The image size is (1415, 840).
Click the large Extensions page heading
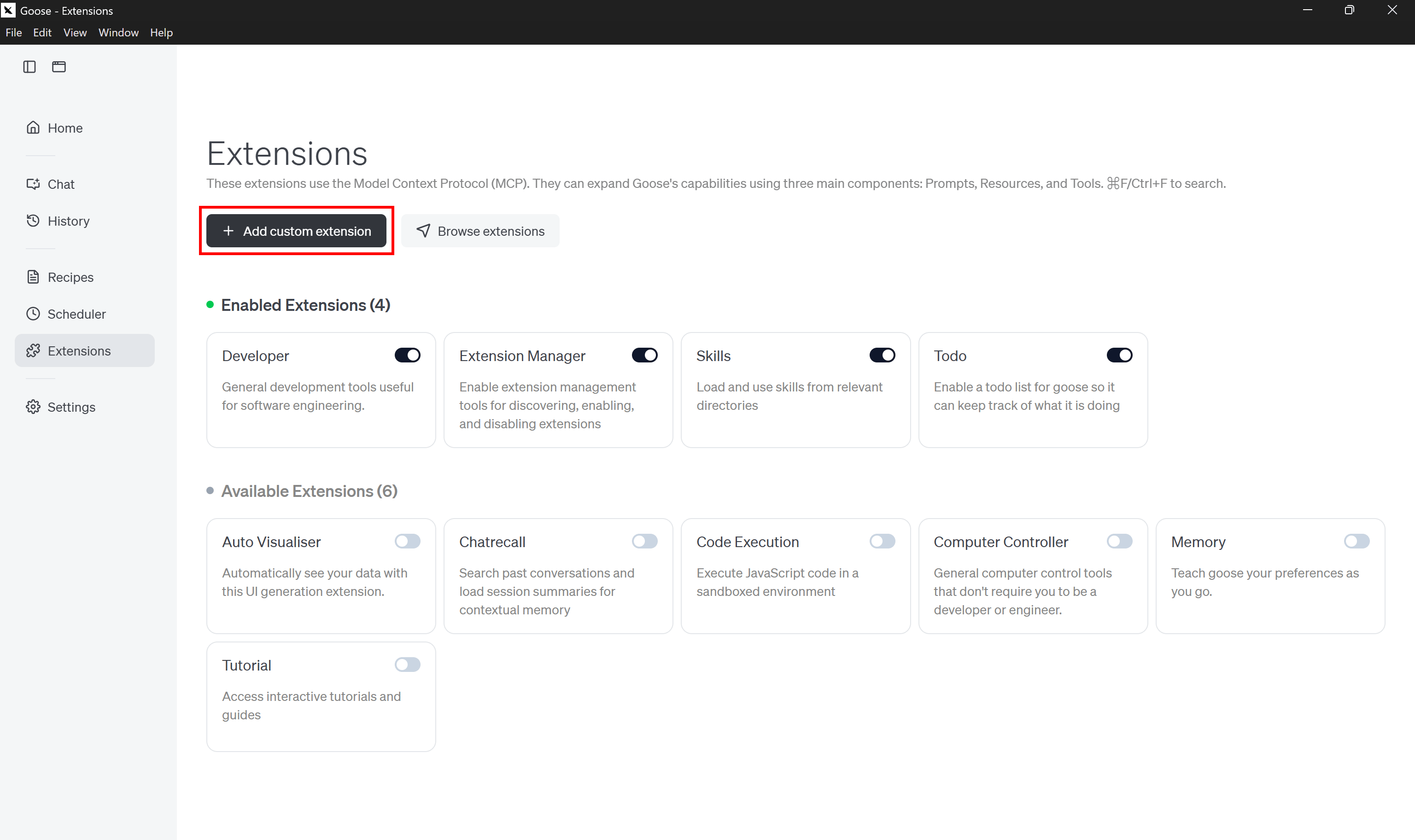pyautogui.click(x=287, y=153)
